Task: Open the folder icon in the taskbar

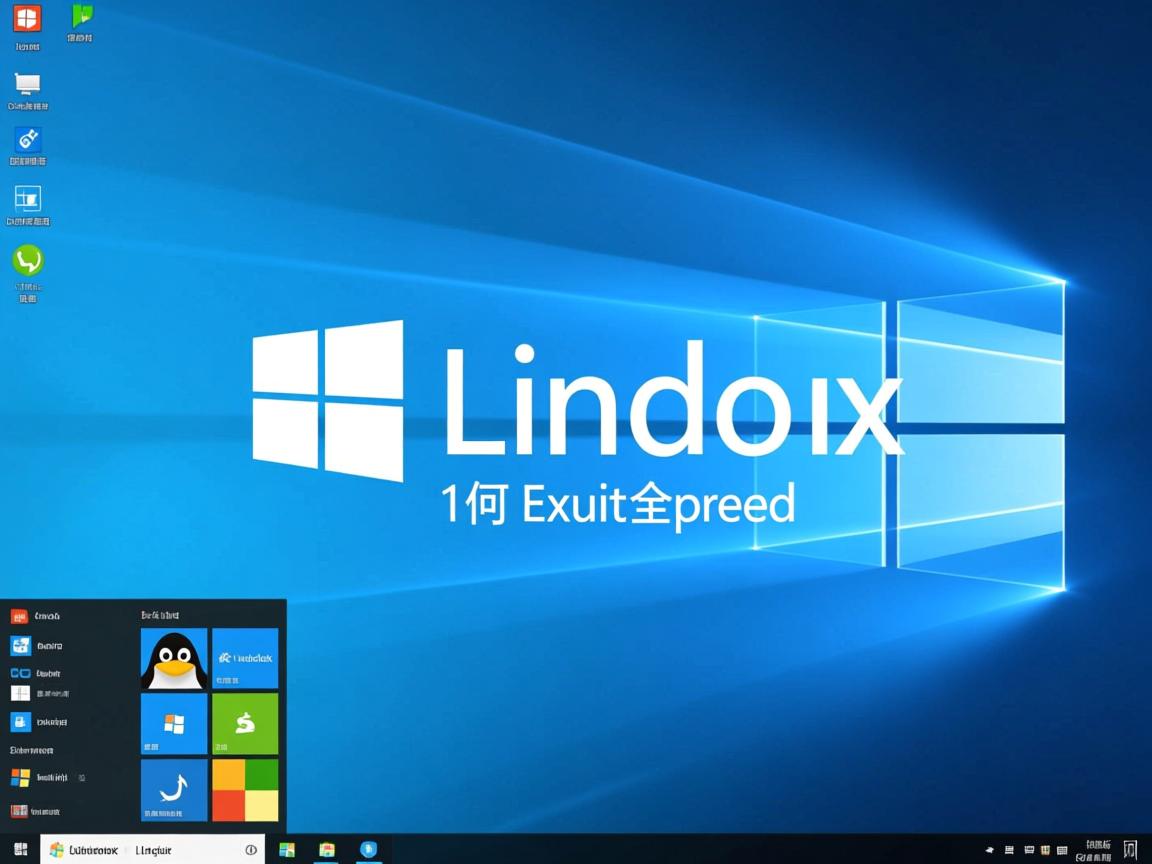Action: point(326,849)
